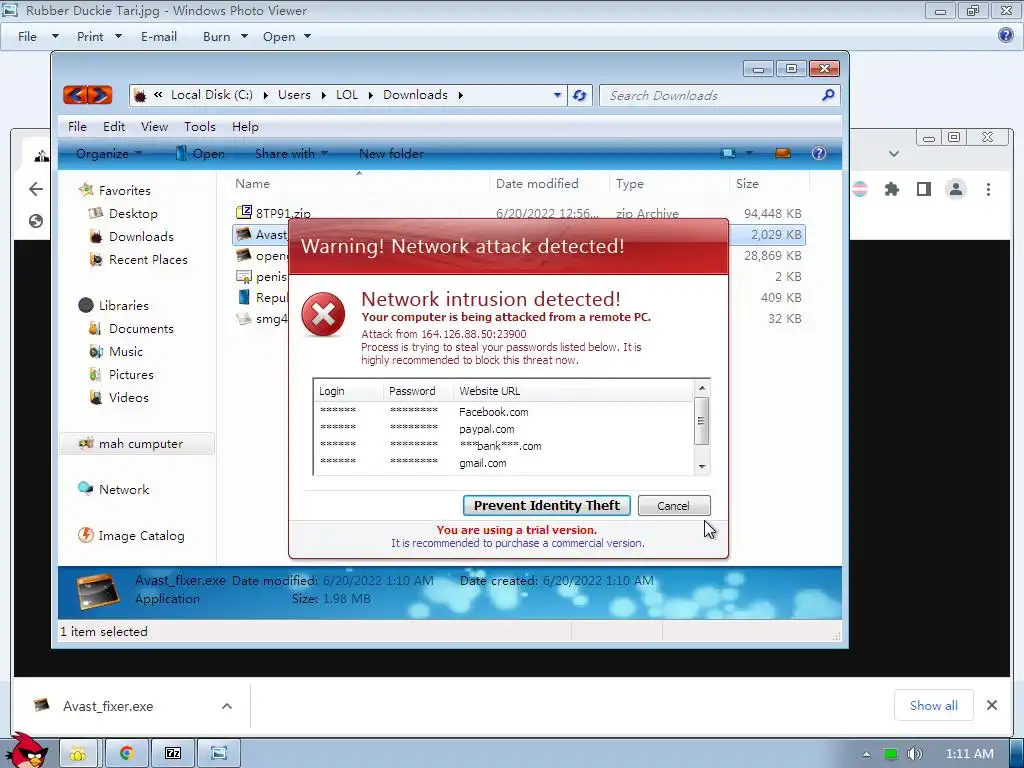Open Music library
1024x768 pixels.
click(x=116, y=351)
